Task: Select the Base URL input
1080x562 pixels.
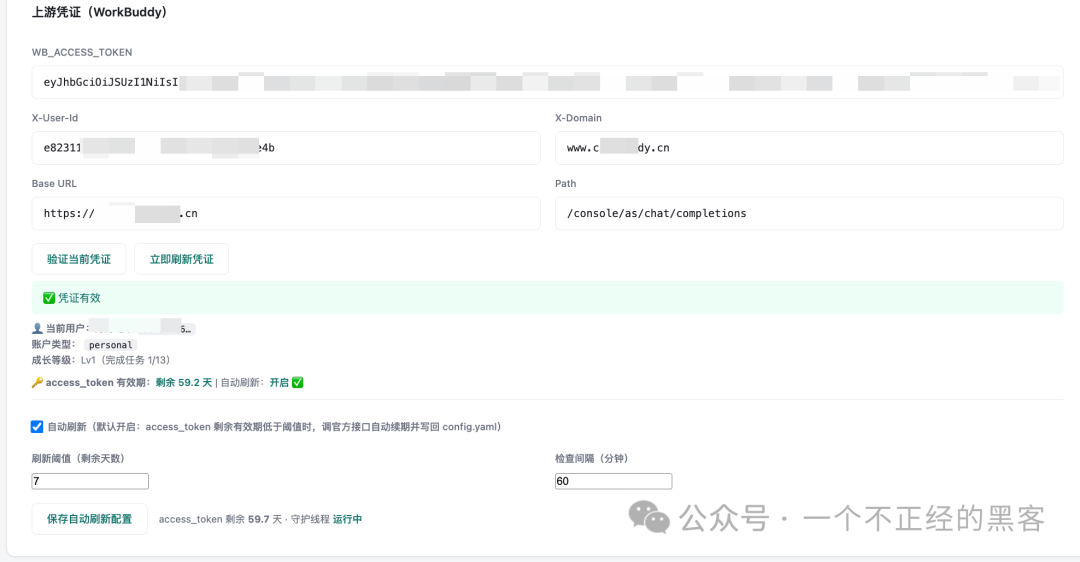Action: tap(286, 214)
